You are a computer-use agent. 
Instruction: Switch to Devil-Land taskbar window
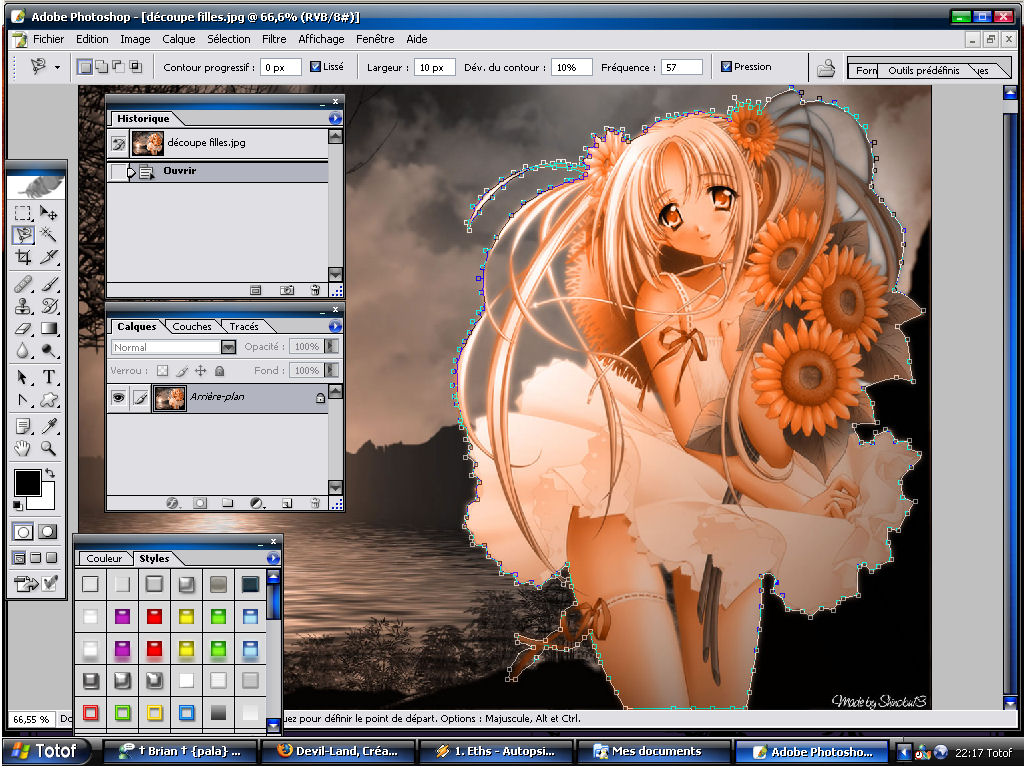[x=338, y=752]
